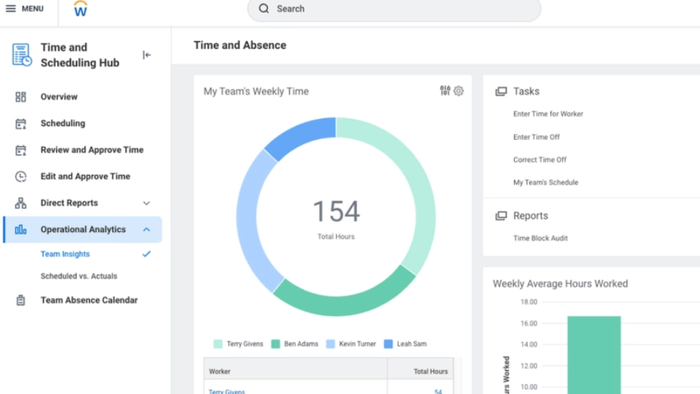This screenshot has width=700, height=394.
Task: Toggle Leah Sam legend entry
Action: 405,344
